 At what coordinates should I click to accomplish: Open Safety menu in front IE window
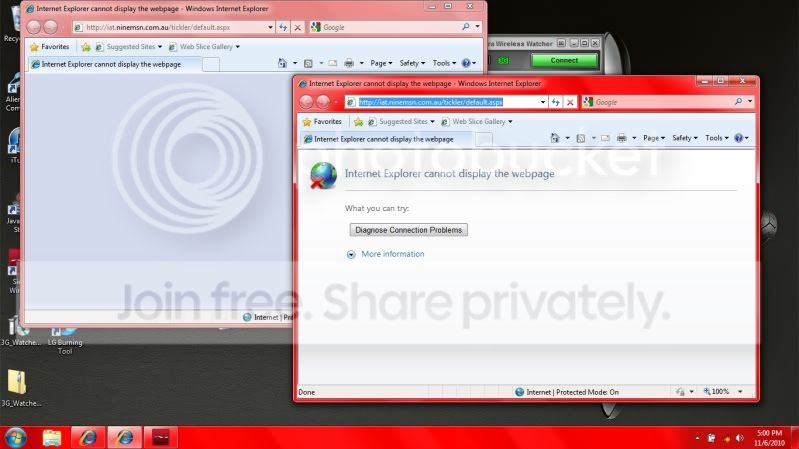coord(685,138)
